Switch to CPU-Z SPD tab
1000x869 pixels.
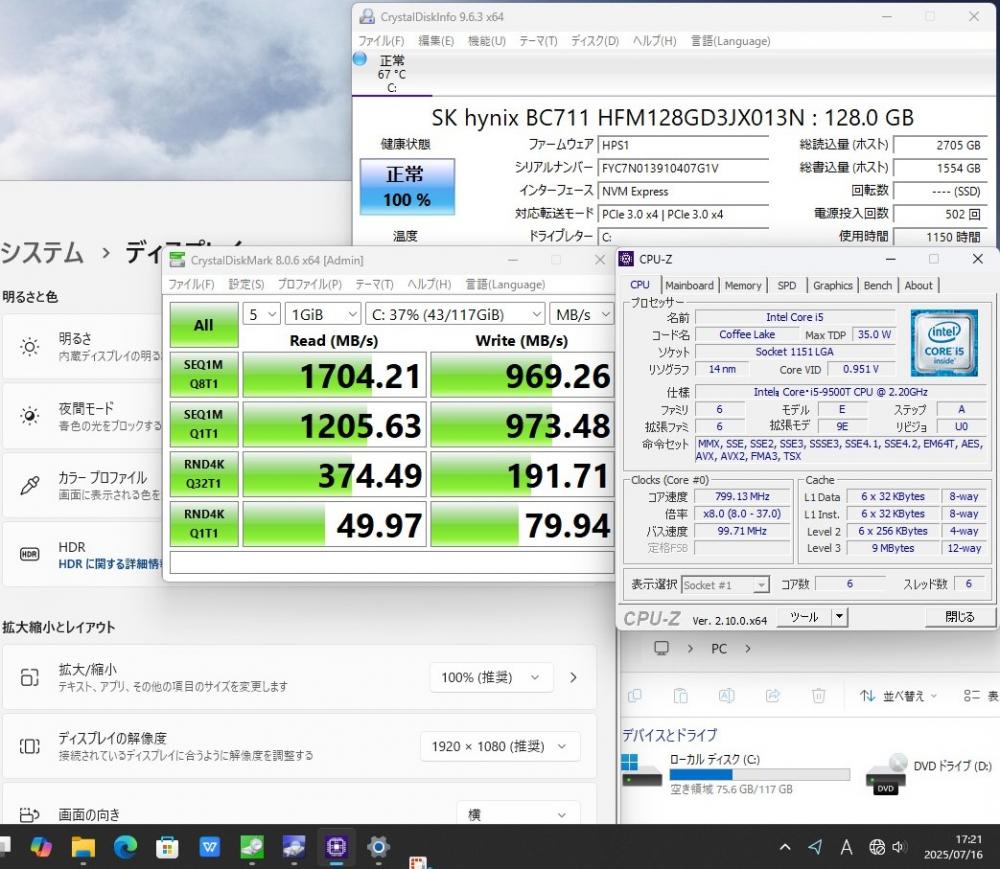[x=787, y=286]
